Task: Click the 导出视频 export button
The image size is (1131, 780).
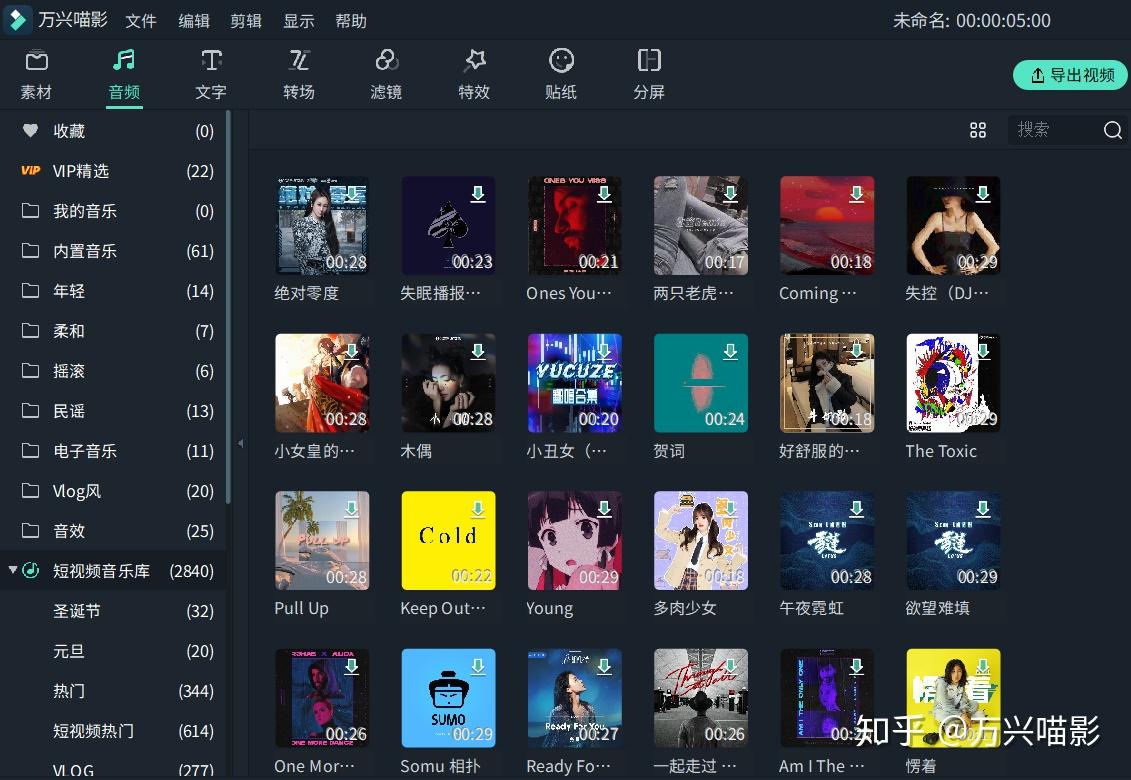Action: (x=1070, y=75)
